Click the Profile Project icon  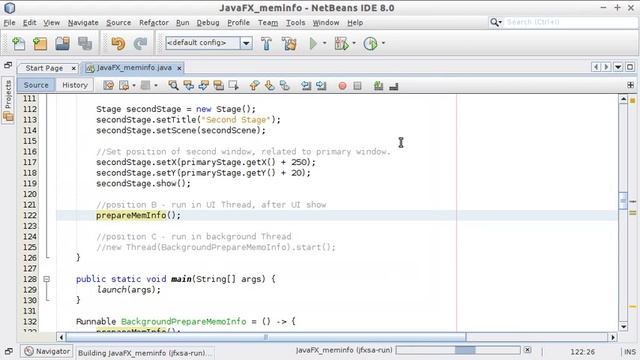coord(370,43)
